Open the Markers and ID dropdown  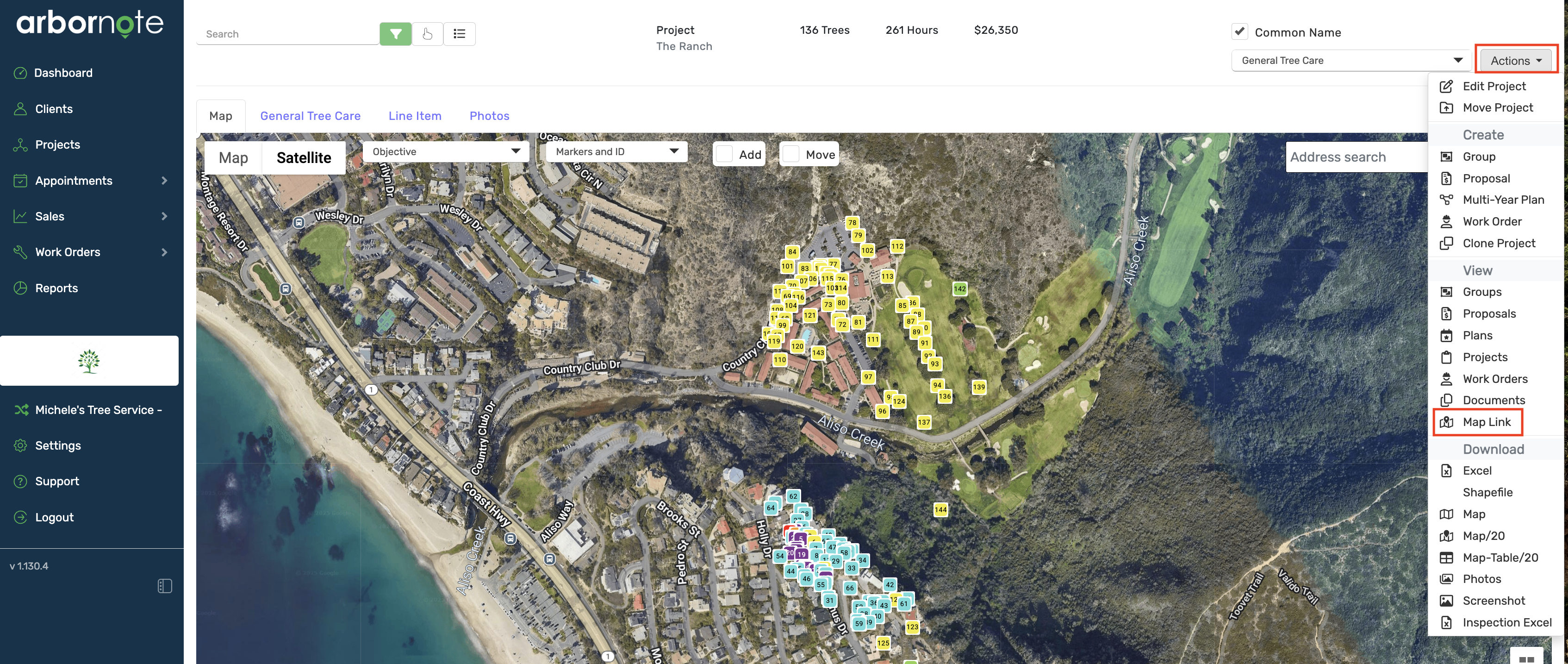click(616, 151)
